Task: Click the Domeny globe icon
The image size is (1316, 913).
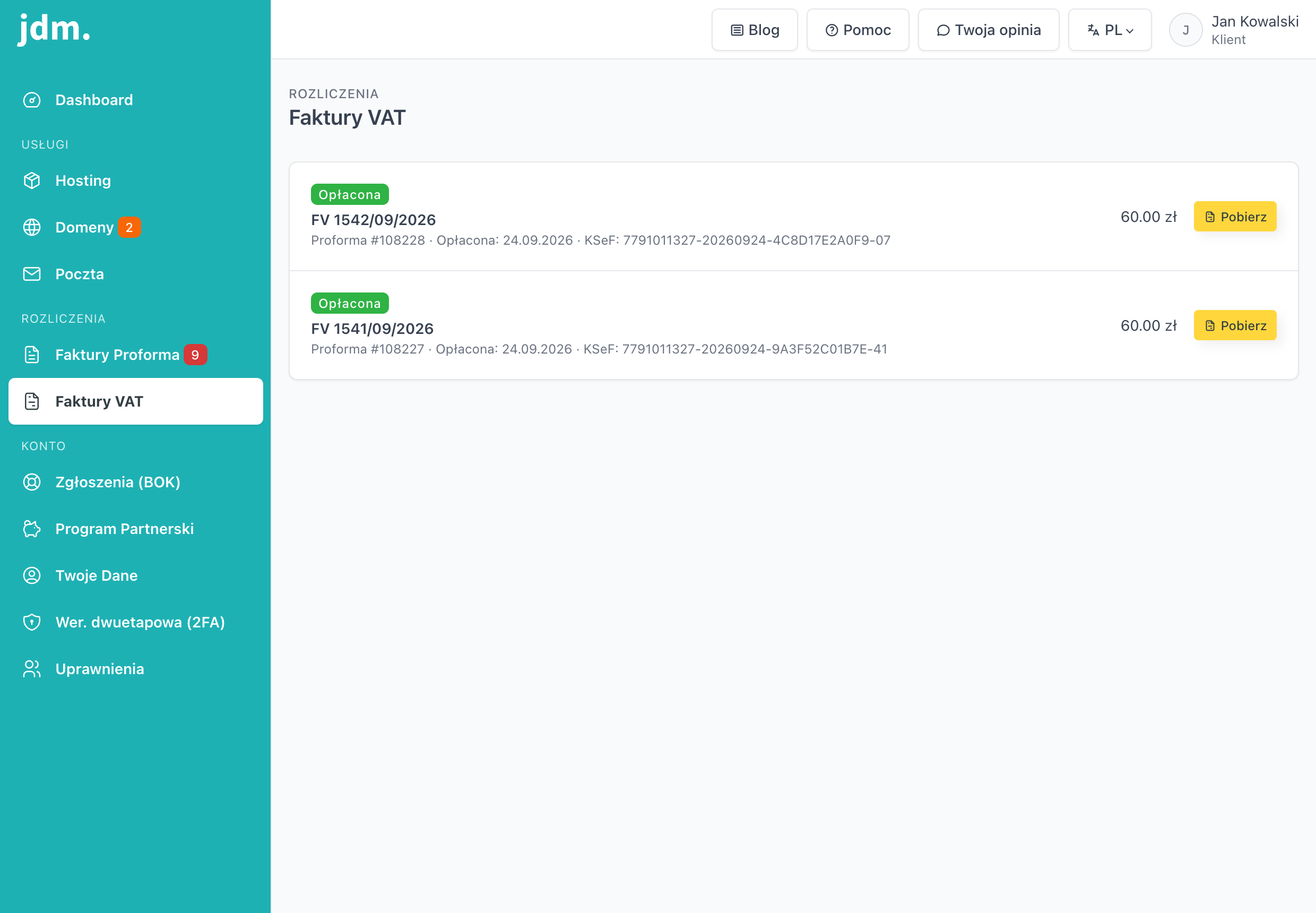Action: [x=32, y=227]
